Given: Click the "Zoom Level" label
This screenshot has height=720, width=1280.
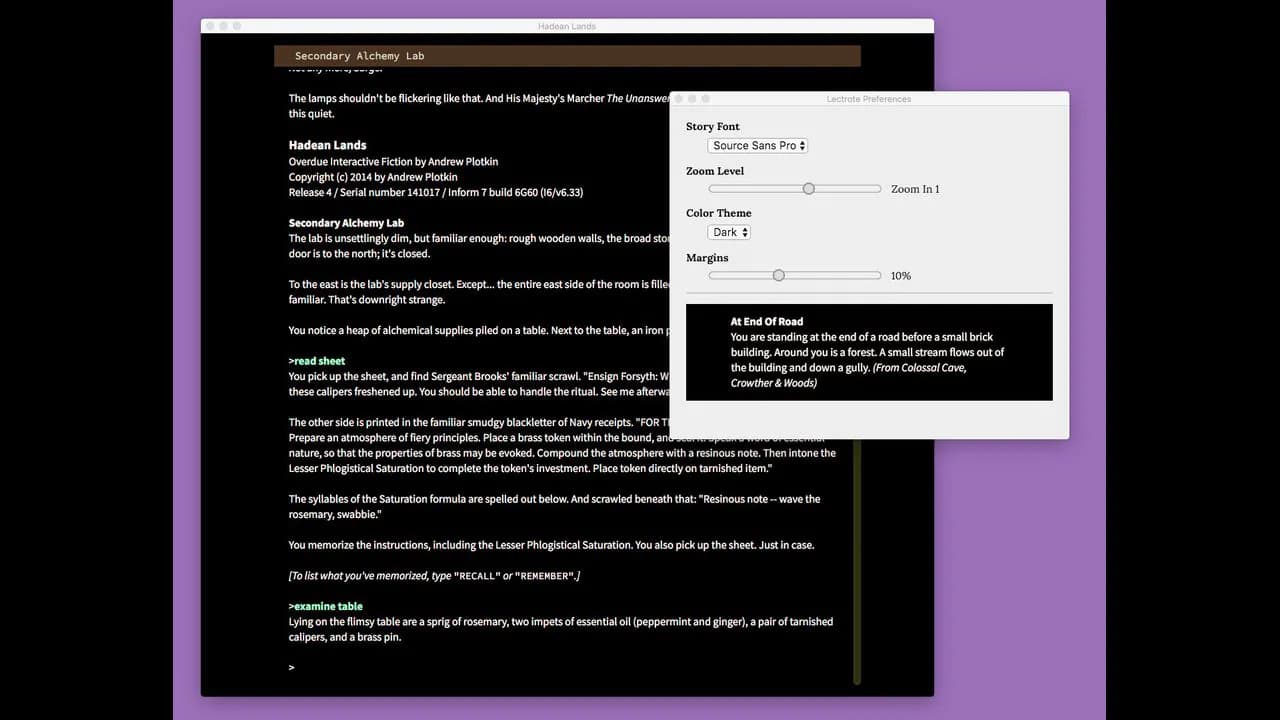Looking at the screenshot, I should pos(715,171).
